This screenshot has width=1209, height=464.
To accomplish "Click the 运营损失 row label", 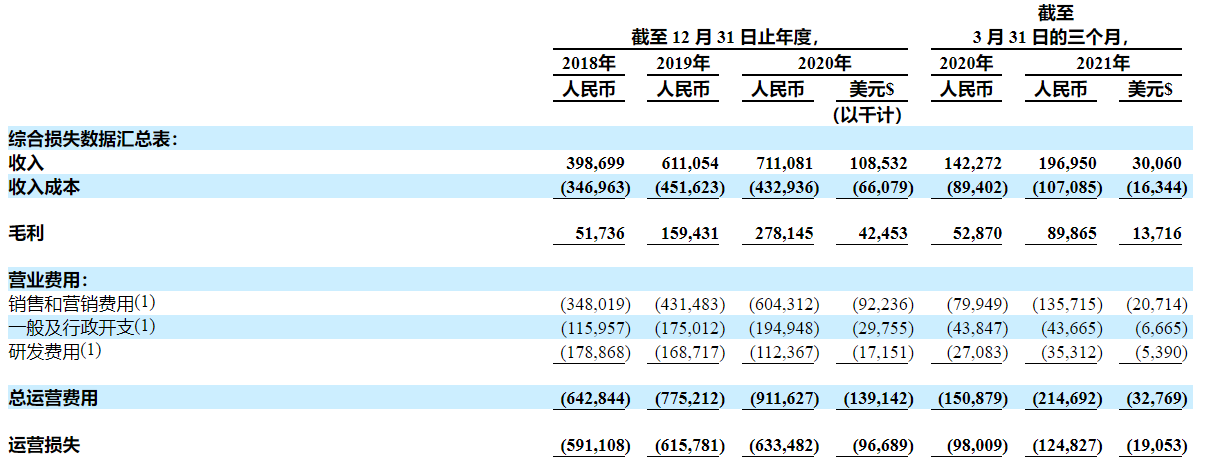I will [x=44, y=445].
